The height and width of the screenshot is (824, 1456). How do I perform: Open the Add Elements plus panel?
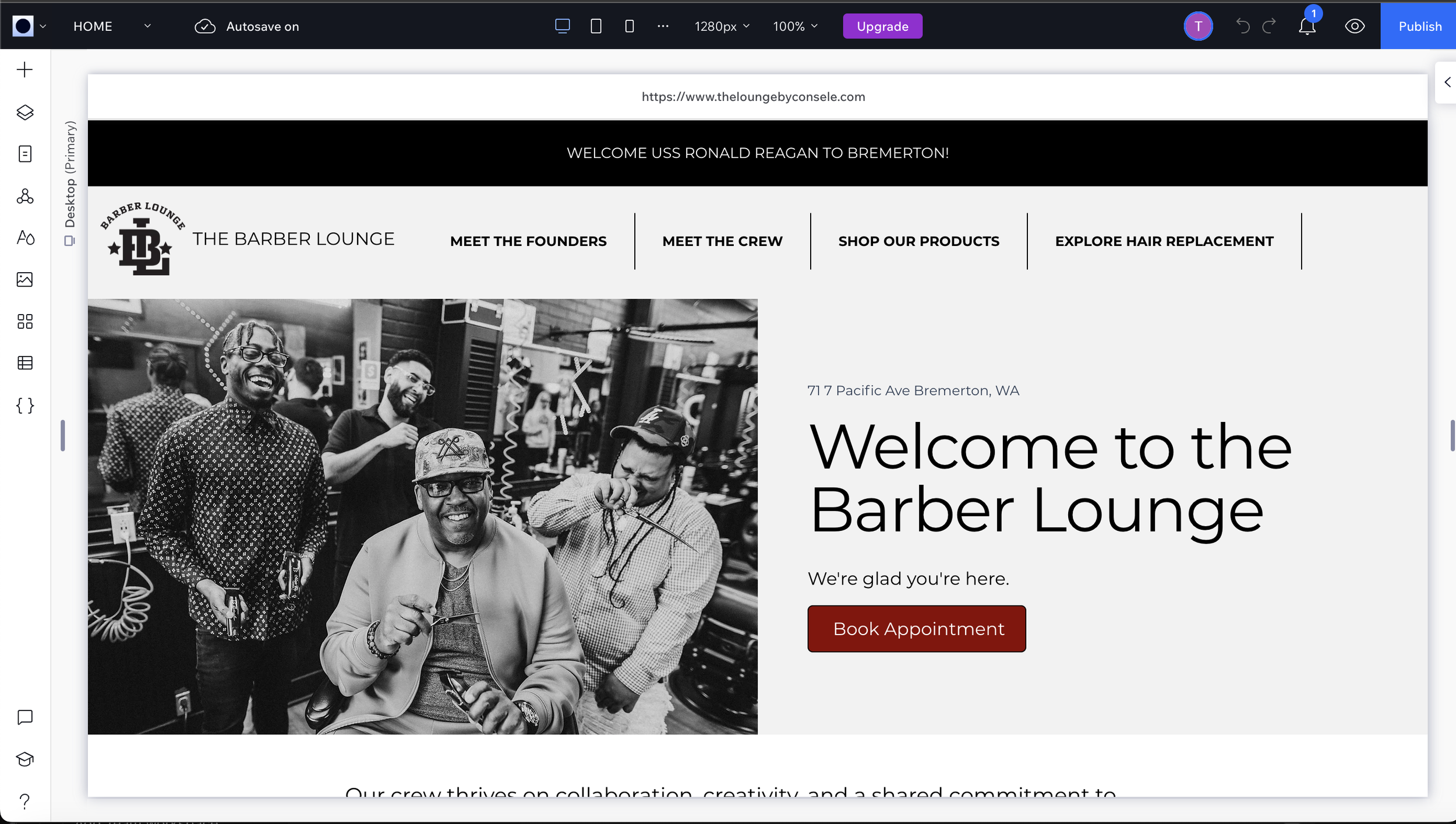point(24,70)
